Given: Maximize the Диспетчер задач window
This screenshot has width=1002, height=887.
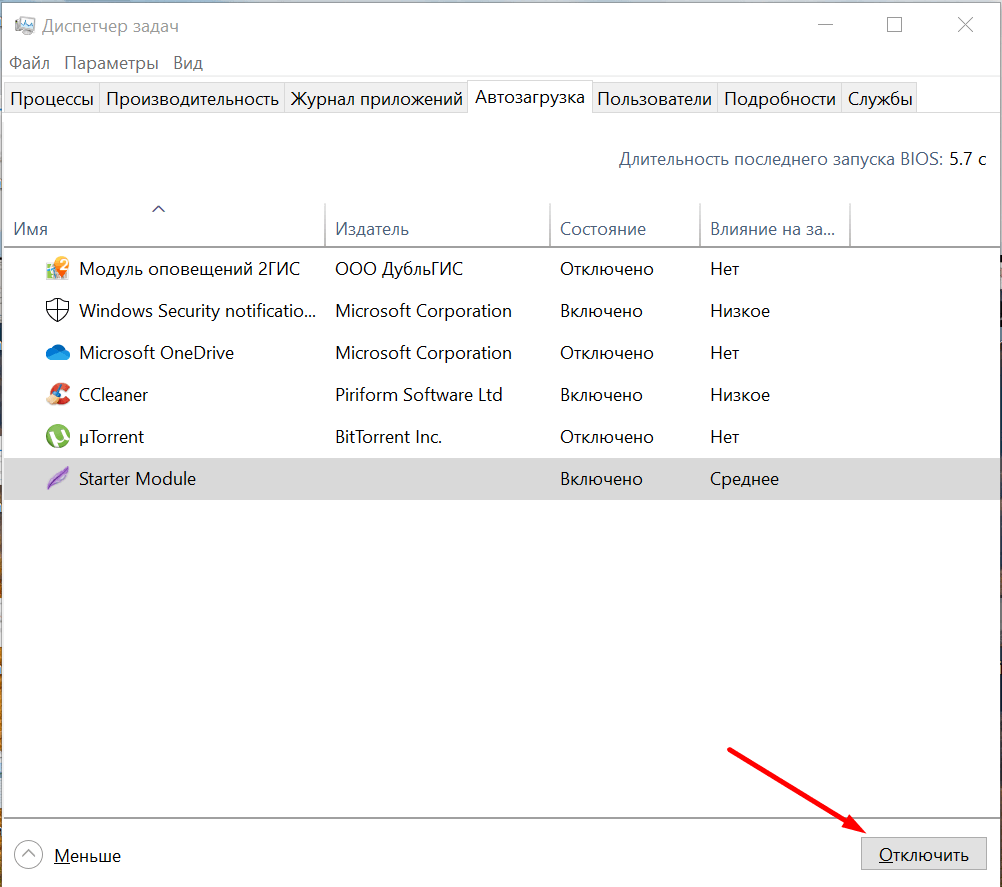Looking at the screenshot, I should pyautogui.click(x=894, y=26).
